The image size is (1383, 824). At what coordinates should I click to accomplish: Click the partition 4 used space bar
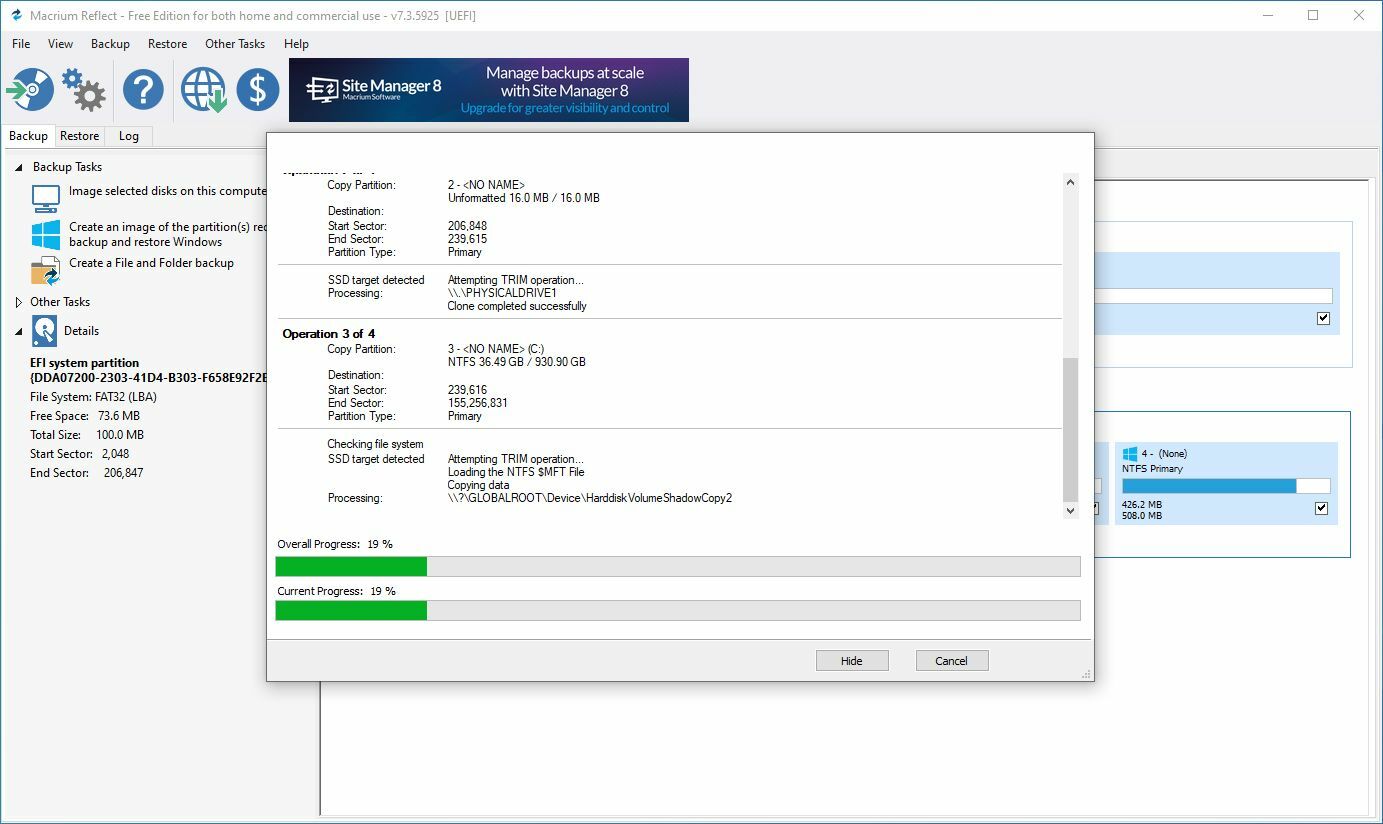(x=1226, y=486)
